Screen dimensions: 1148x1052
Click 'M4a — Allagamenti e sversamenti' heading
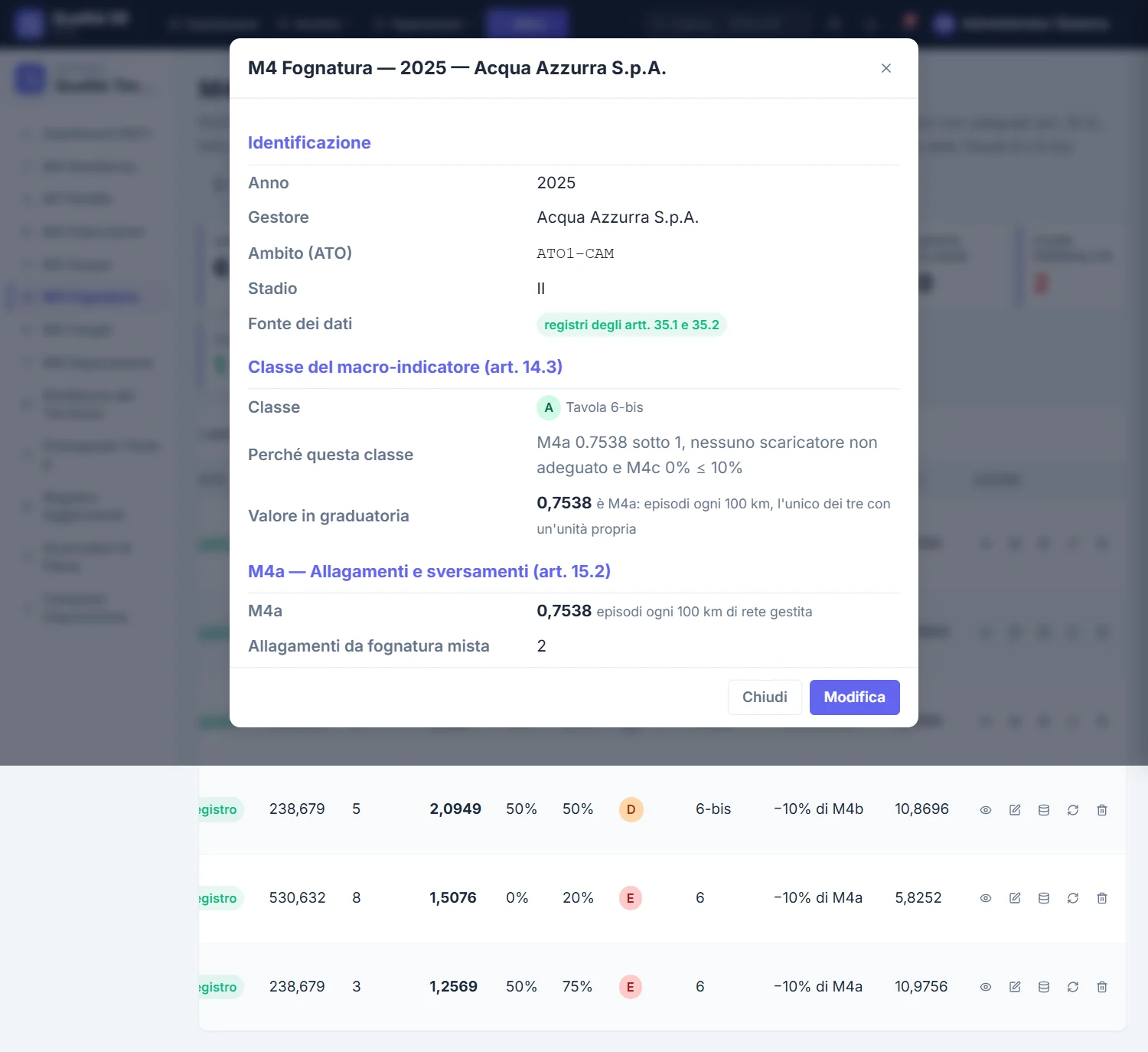pos(429,571)
